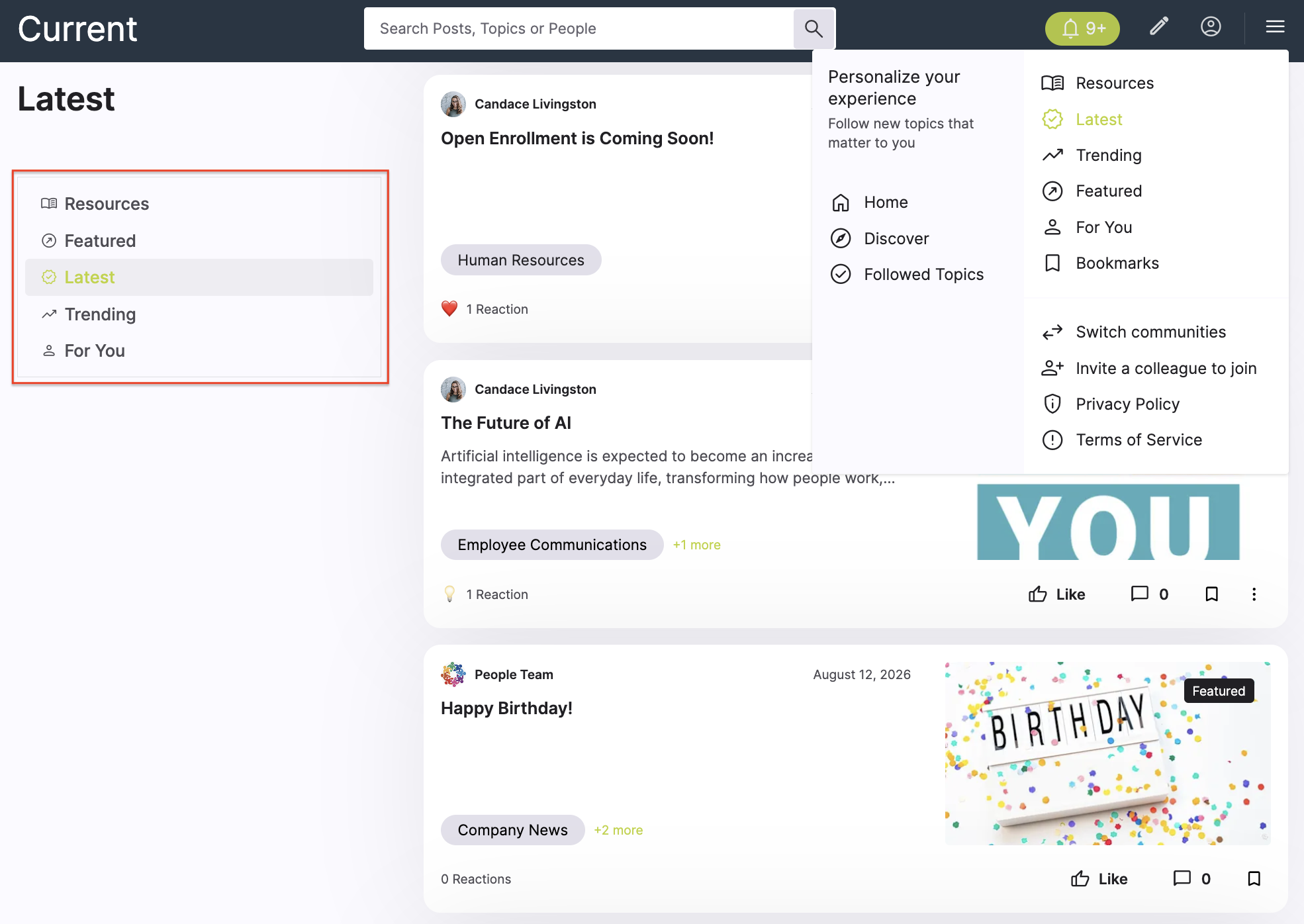1304x924 pixels.
Task: Open three-dot options on AI post
Action: 1254,594
